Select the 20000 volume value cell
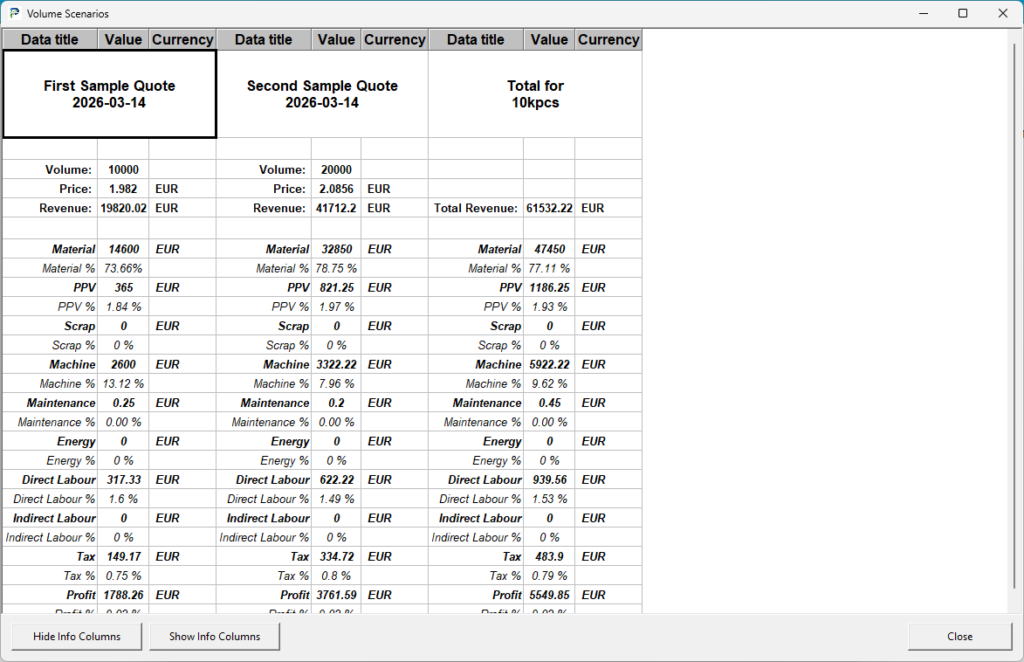The height and width of the screenshot is (662, 1024). click(336, 170)
